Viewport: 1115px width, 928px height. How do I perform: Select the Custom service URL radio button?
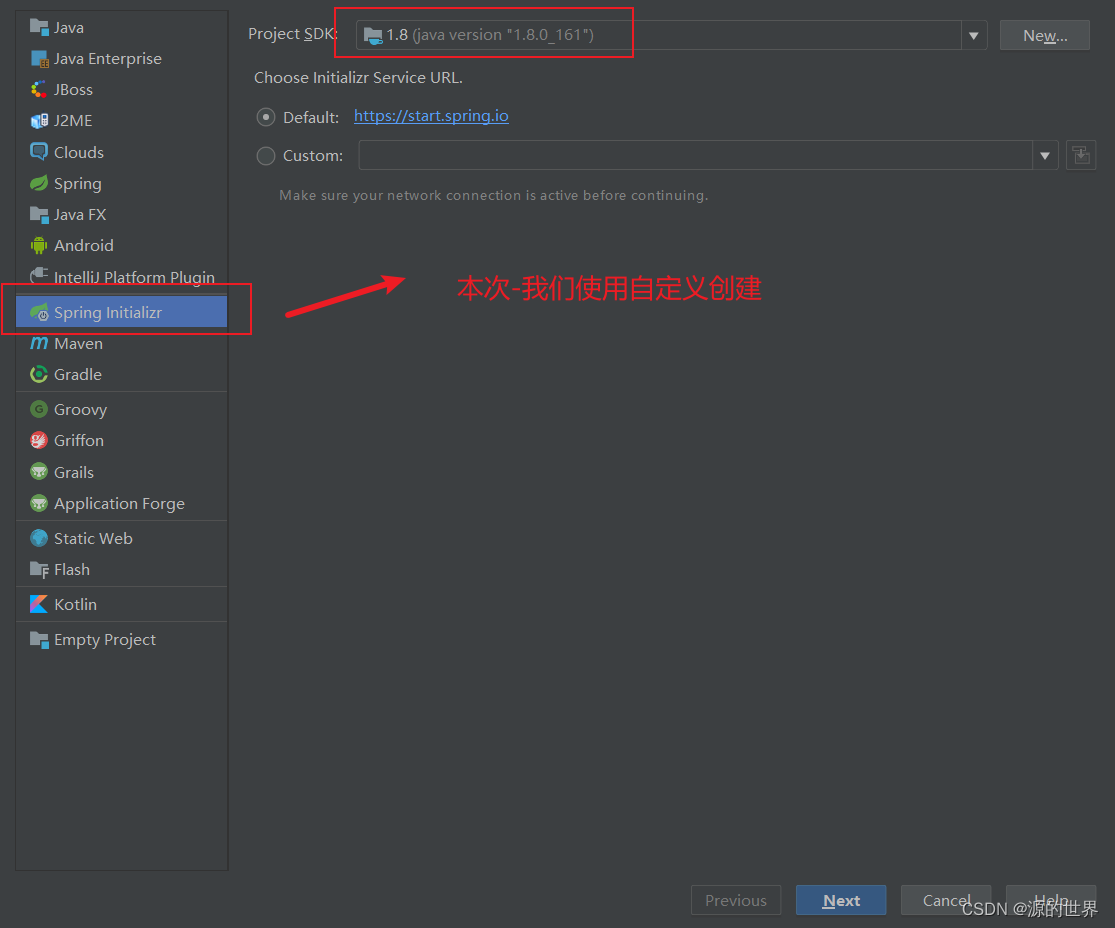tap(266, 156)
